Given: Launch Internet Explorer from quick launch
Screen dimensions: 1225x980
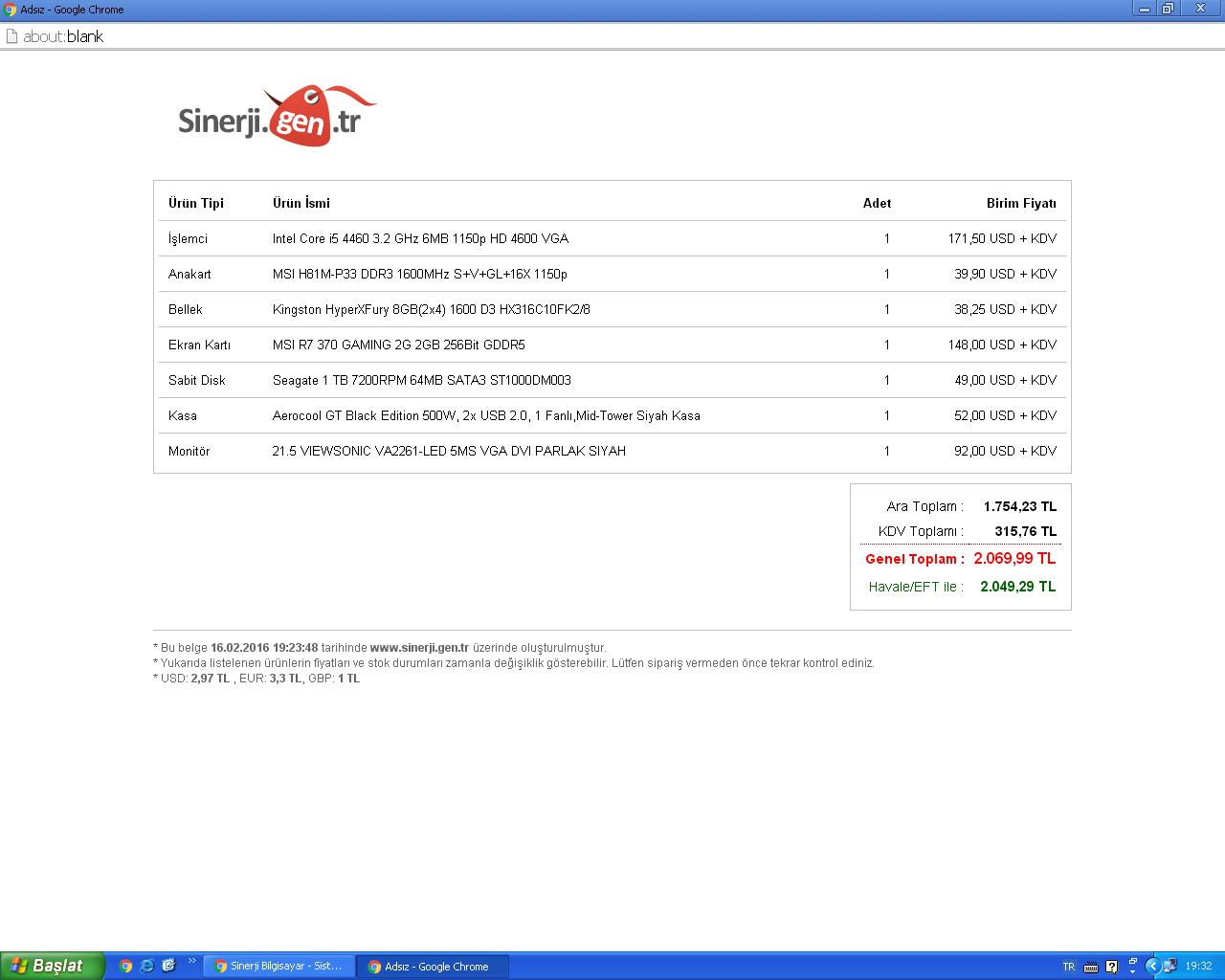Looking at the screenshot, I should (147, 966).
